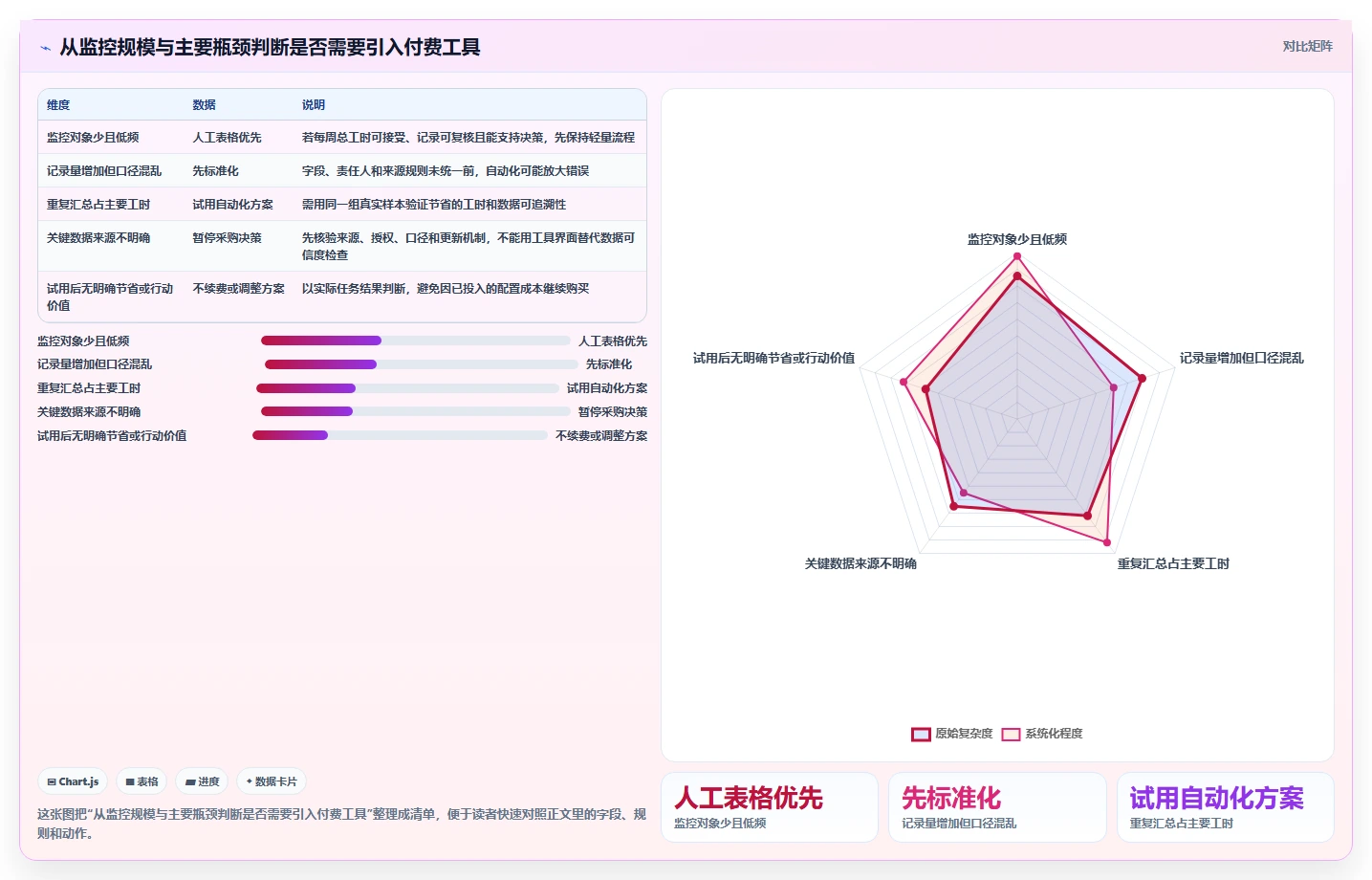1372x880 pixels.
Task: Click the 记录量增加但口径混乱 progress bar
Action: (421, 364)
